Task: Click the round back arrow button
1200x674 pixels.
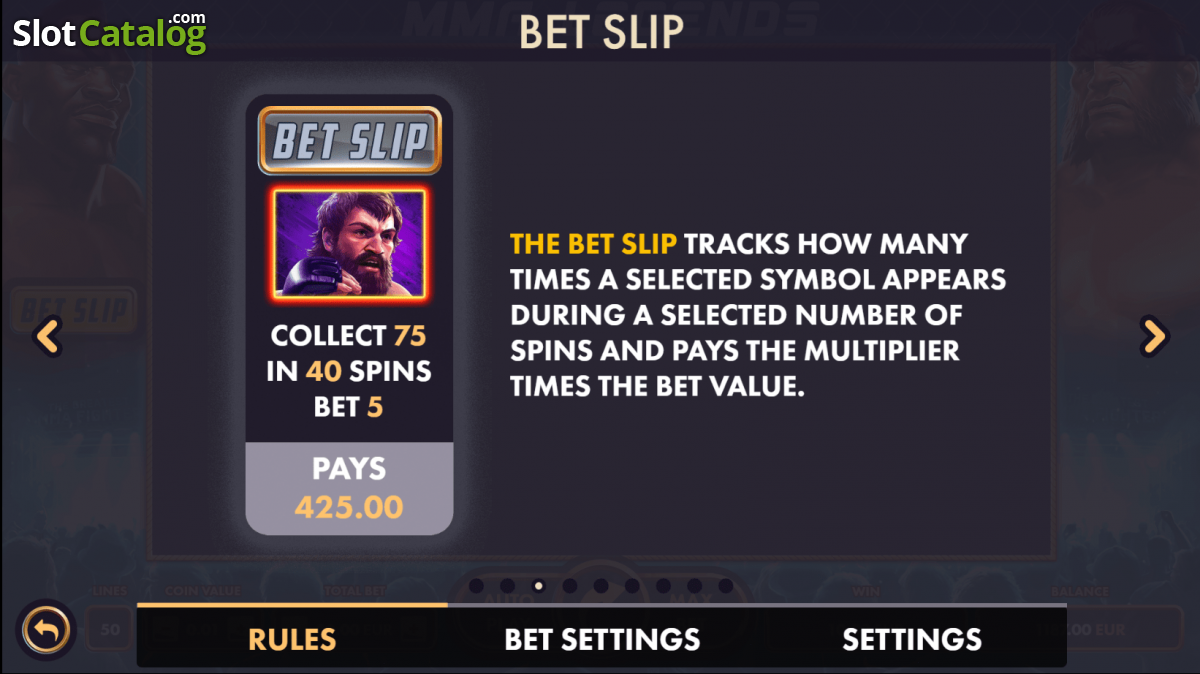Action: pyautogui.click(x=45, y=631)
